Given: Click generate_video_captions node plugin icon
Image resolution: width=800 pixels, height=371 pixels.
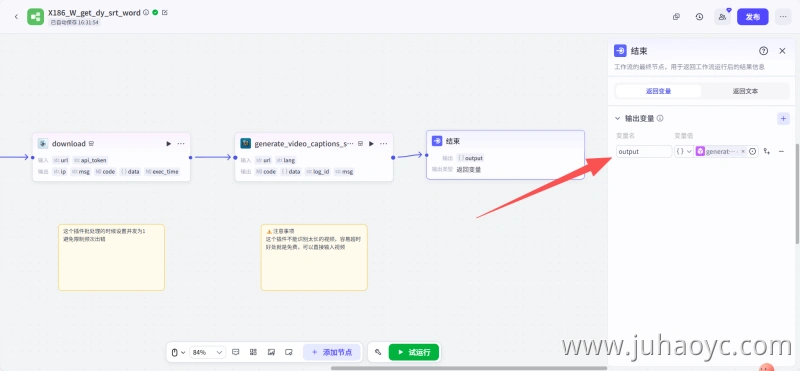Looking at the screenshot, I should point(246,144).
